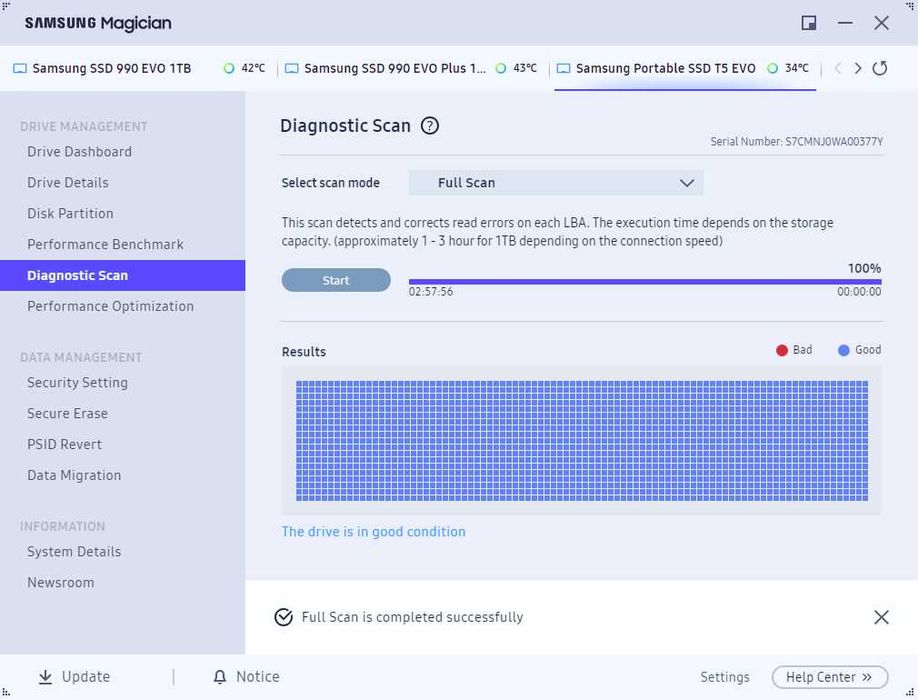Click the Update download icon

coord(45,677)
